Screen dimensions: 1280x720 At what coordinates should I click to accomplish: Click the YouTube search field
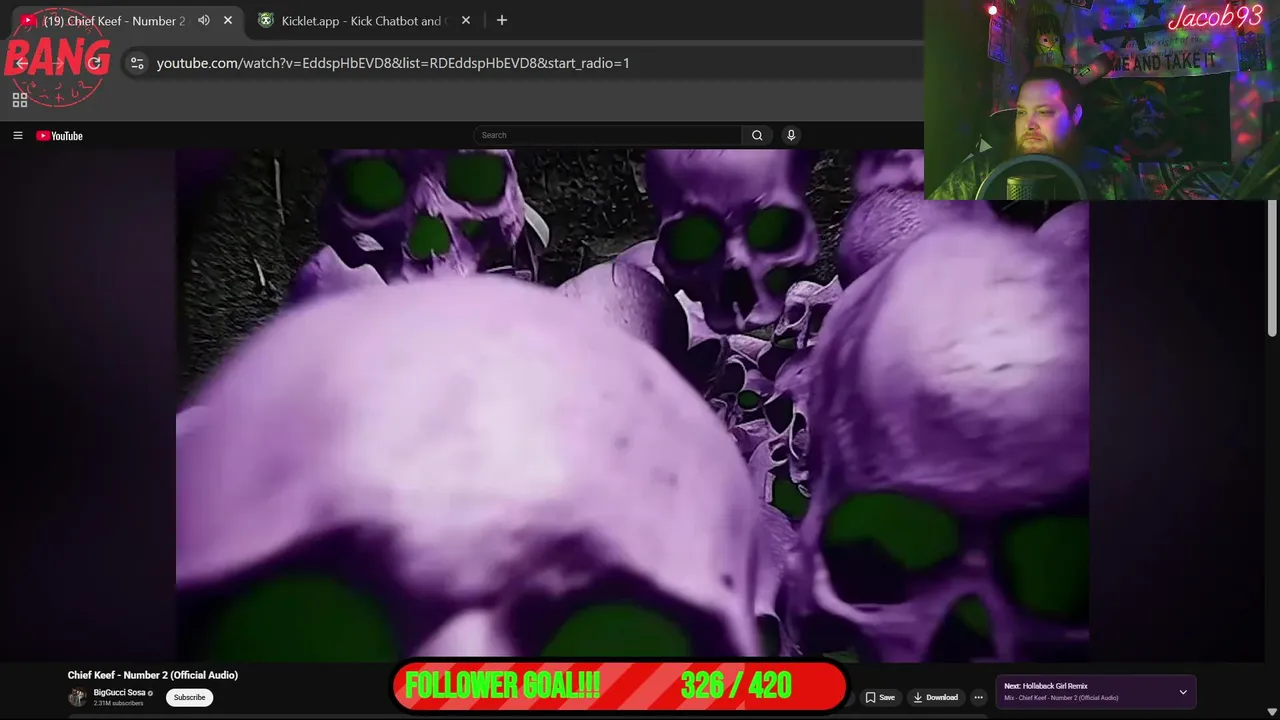point(608,136)
